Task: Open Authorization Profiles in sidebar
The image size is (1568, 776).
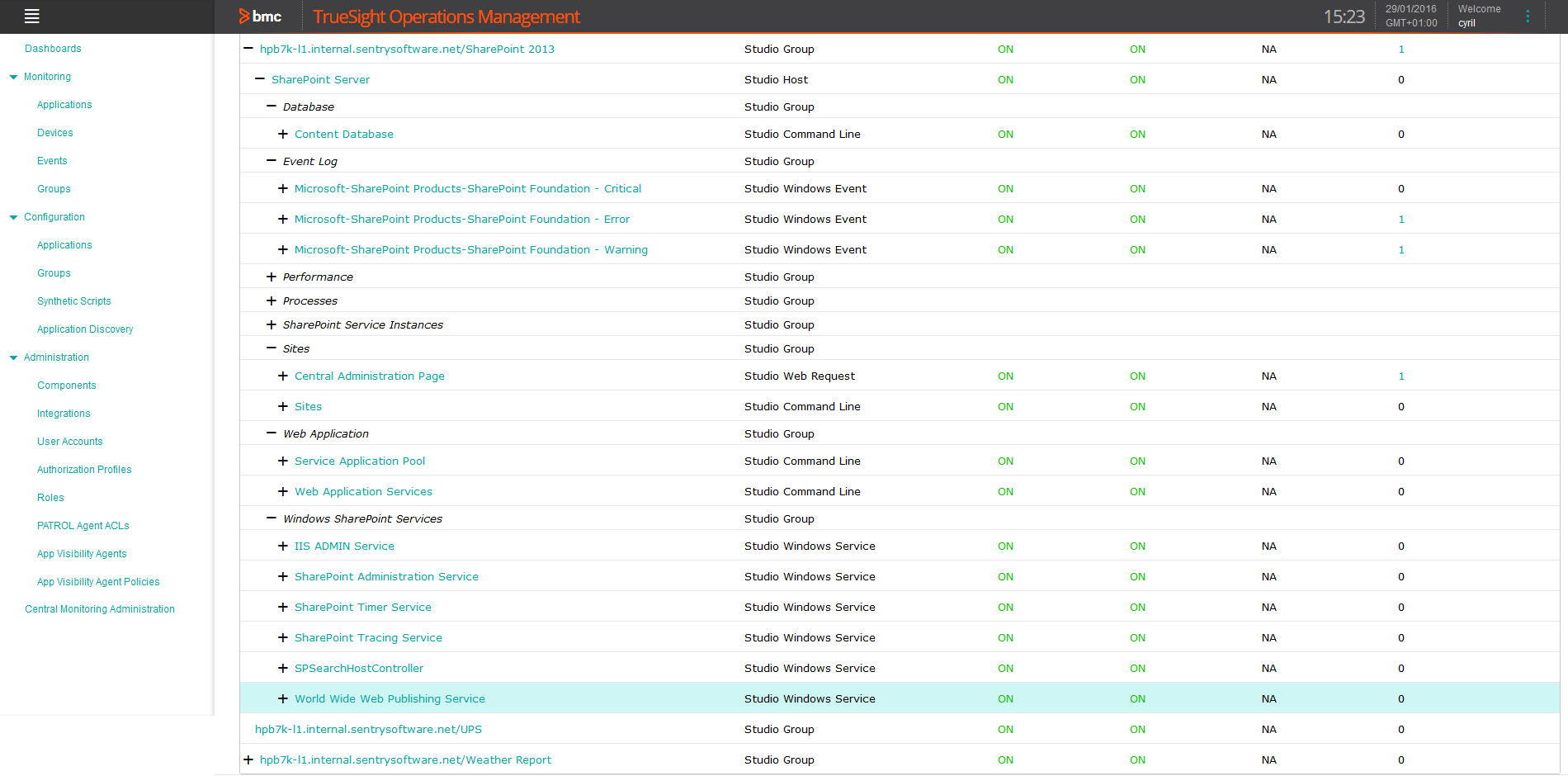Action: [84, 470]
